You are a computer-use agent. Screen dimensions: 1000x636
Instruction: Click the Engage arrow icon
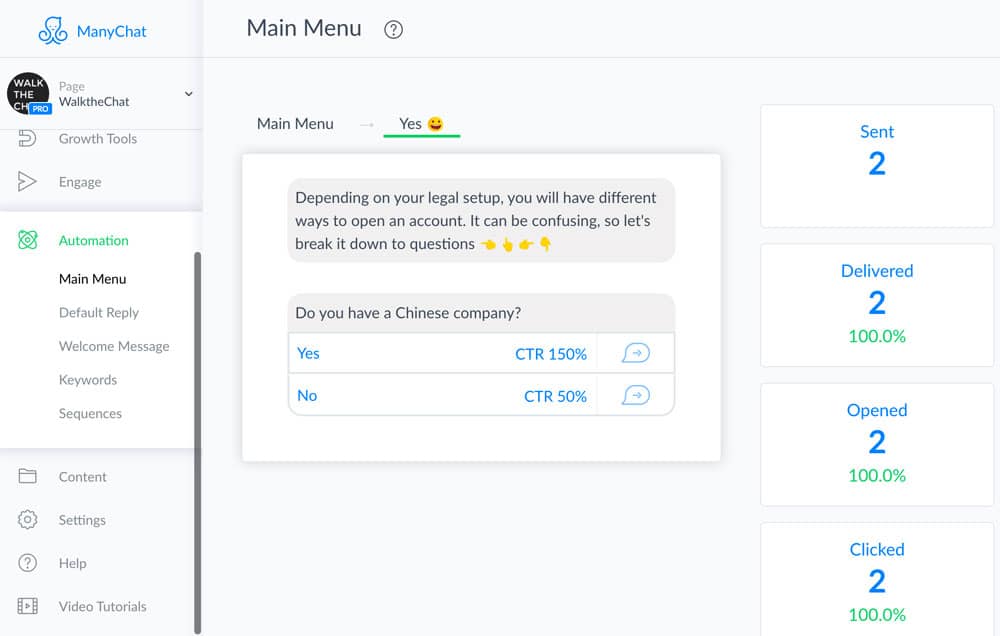pos(28,182)
